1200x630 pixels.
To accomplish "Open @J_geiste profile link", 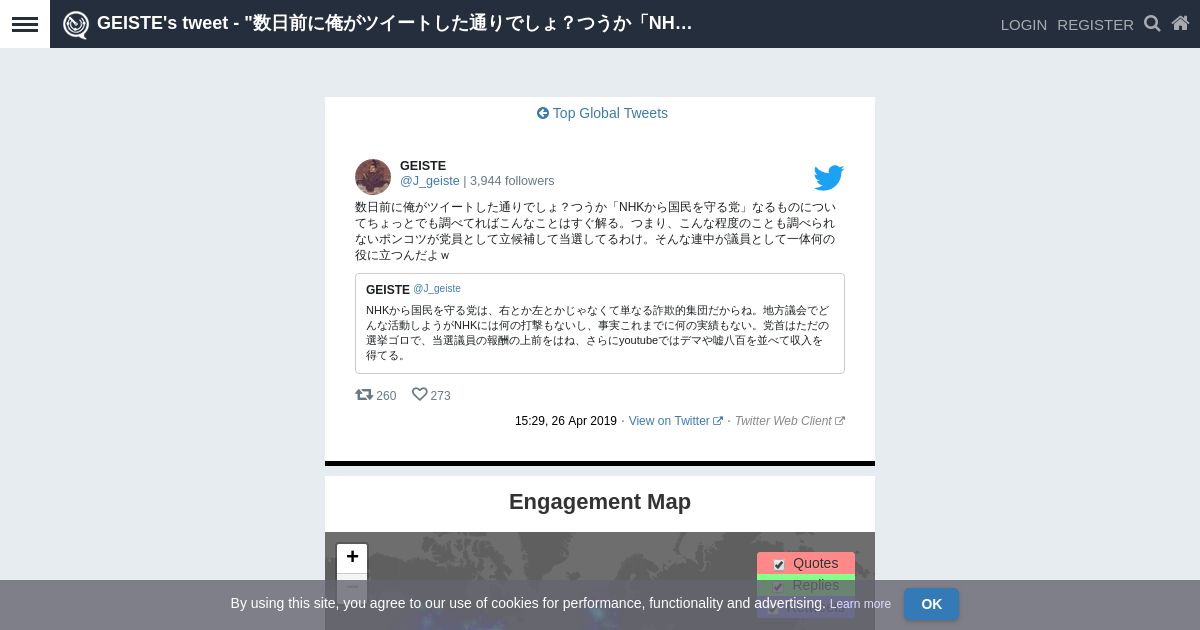I will pos(430,181).
